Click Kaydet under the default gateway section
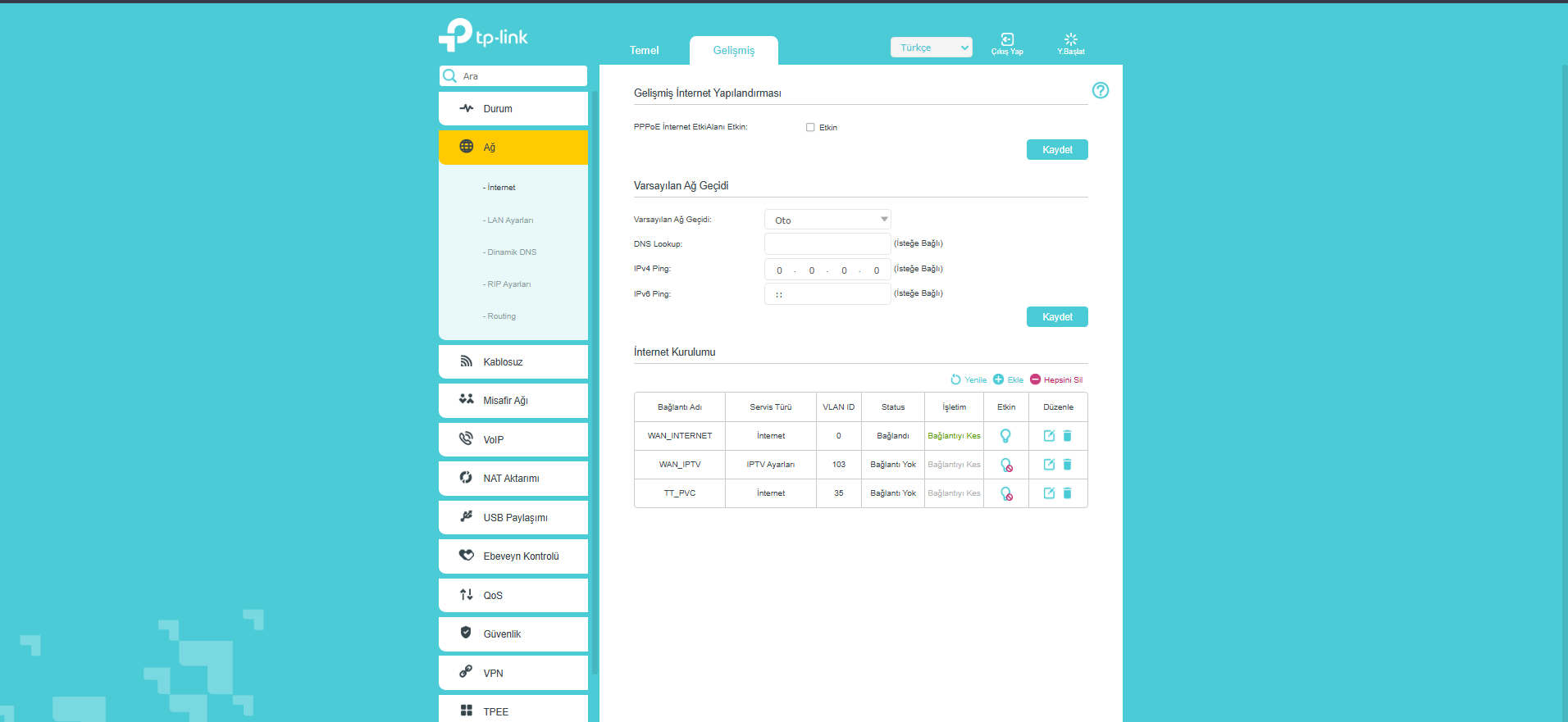The width and height of the screenshot is (1568, 722). pos(1057,317)
